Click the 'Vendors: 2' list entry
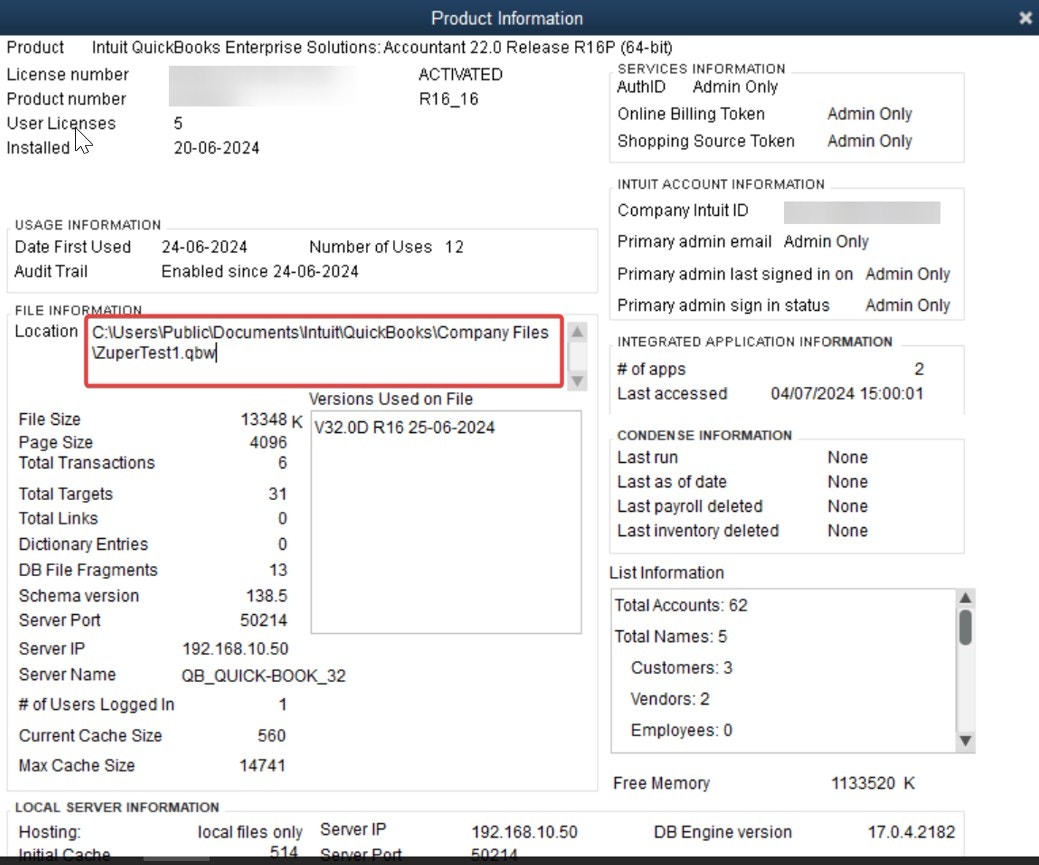 [x=670, y=699]
